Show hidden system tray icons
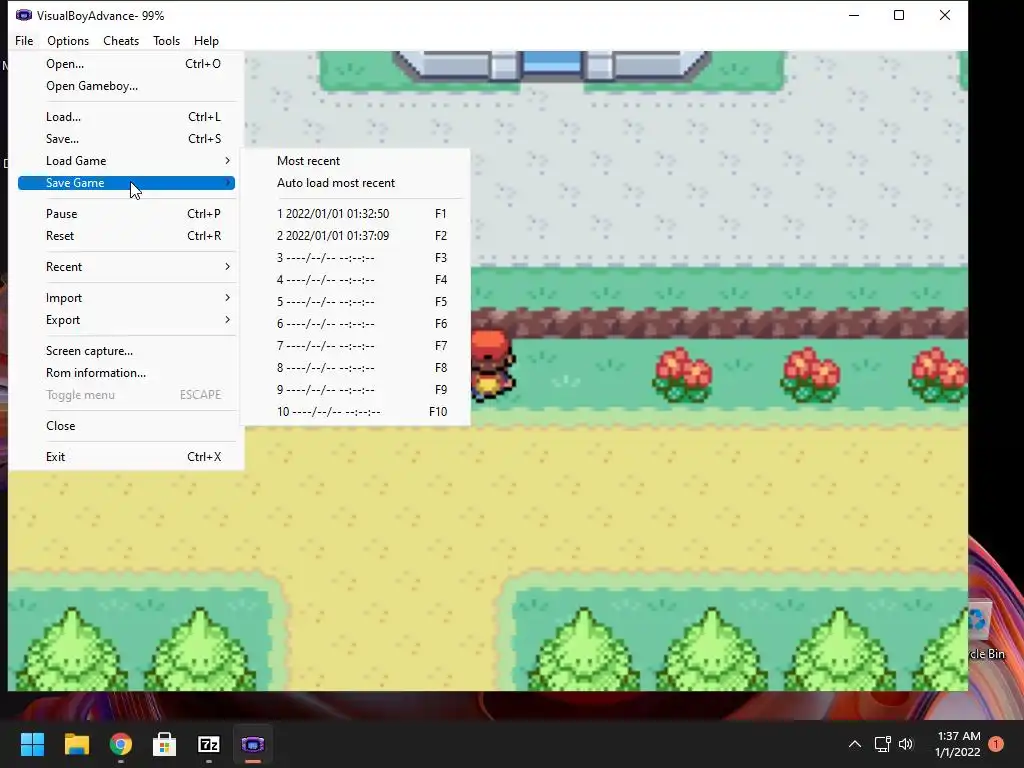Viewport: 1024px width, 768px height. pos(854,744)
